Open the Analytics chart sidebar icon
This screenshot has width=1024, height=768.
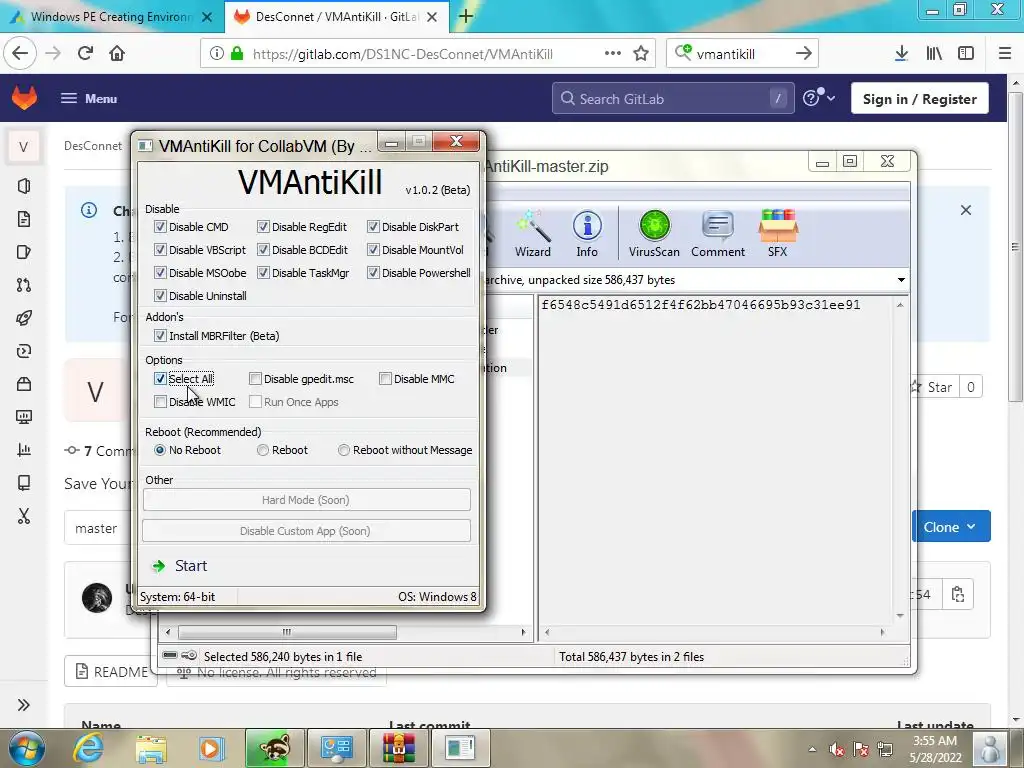(24, 449)
